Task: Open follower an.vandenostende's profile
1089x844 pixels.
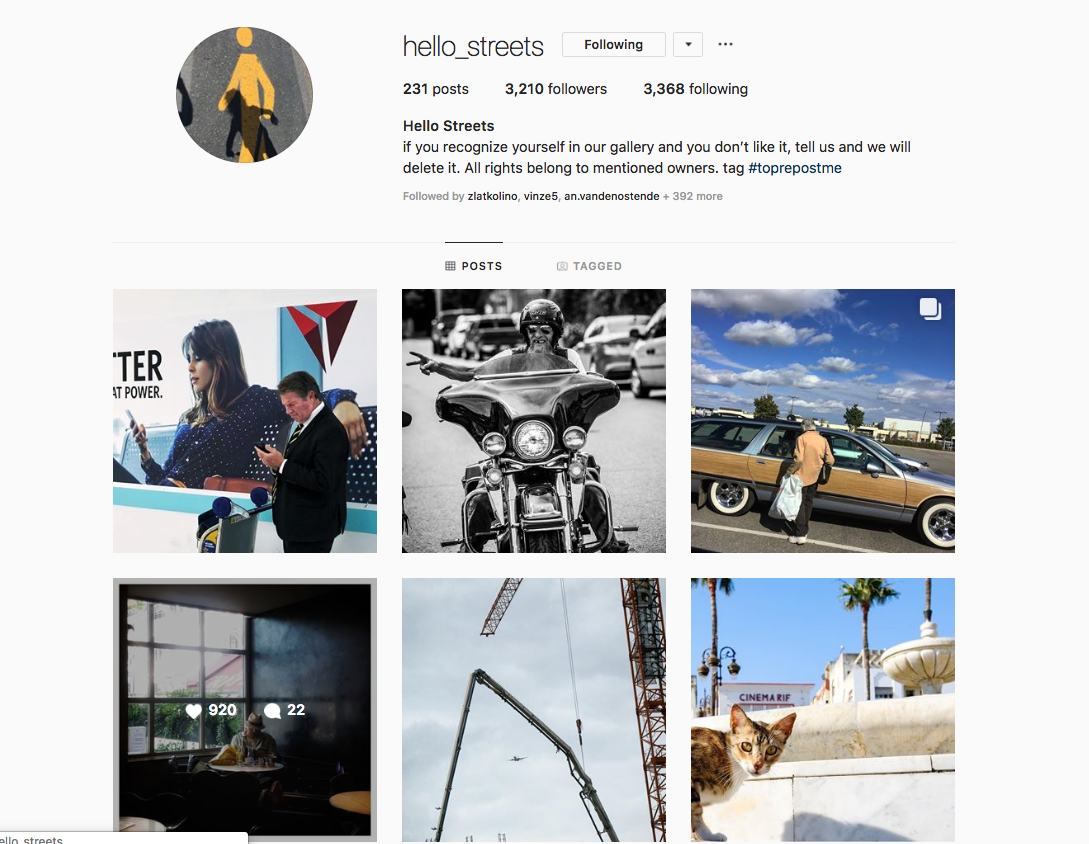Action: [611, 197]
